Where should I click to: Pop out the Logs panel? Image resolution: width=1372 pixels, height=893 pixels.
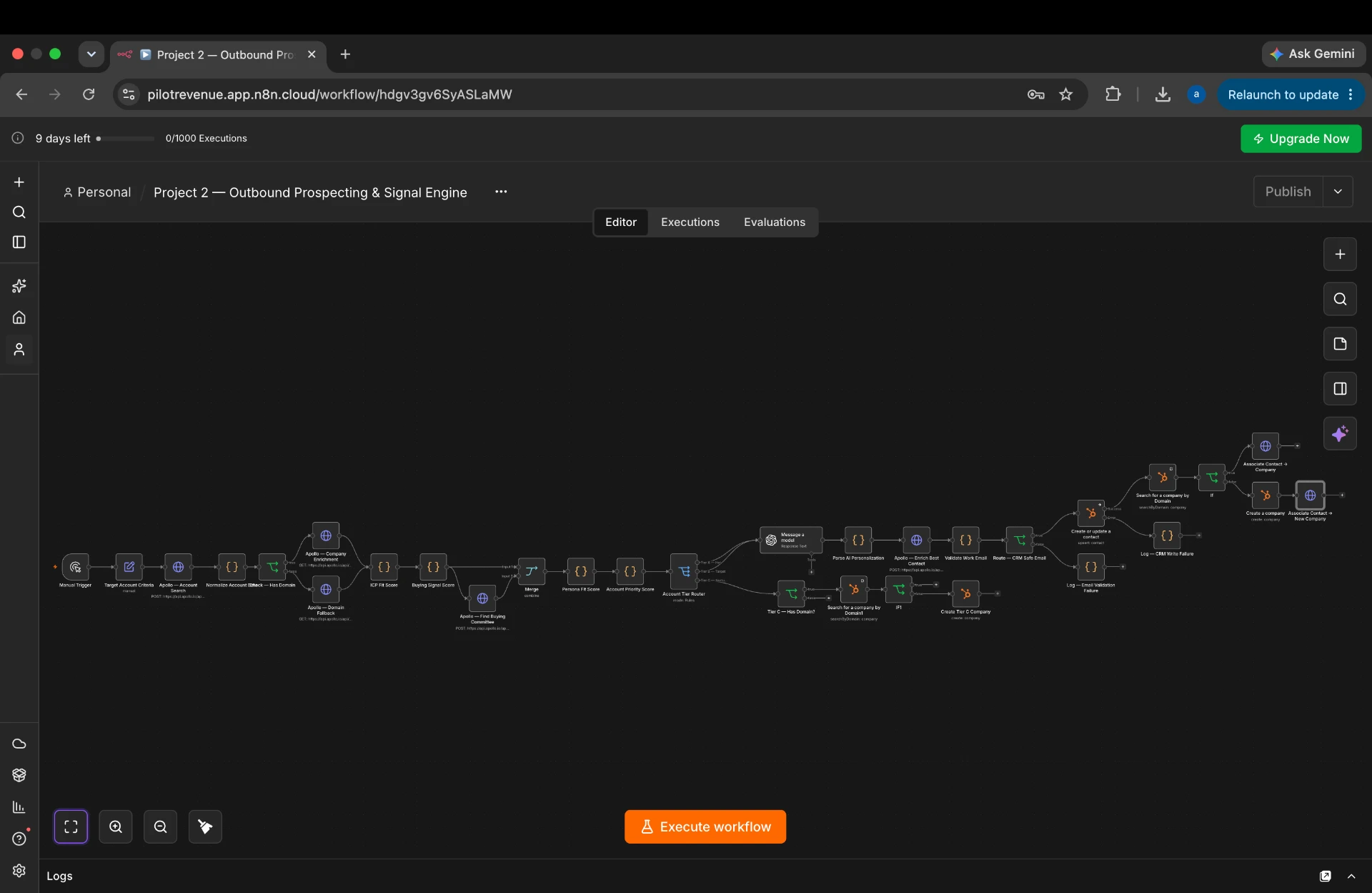1326,877
